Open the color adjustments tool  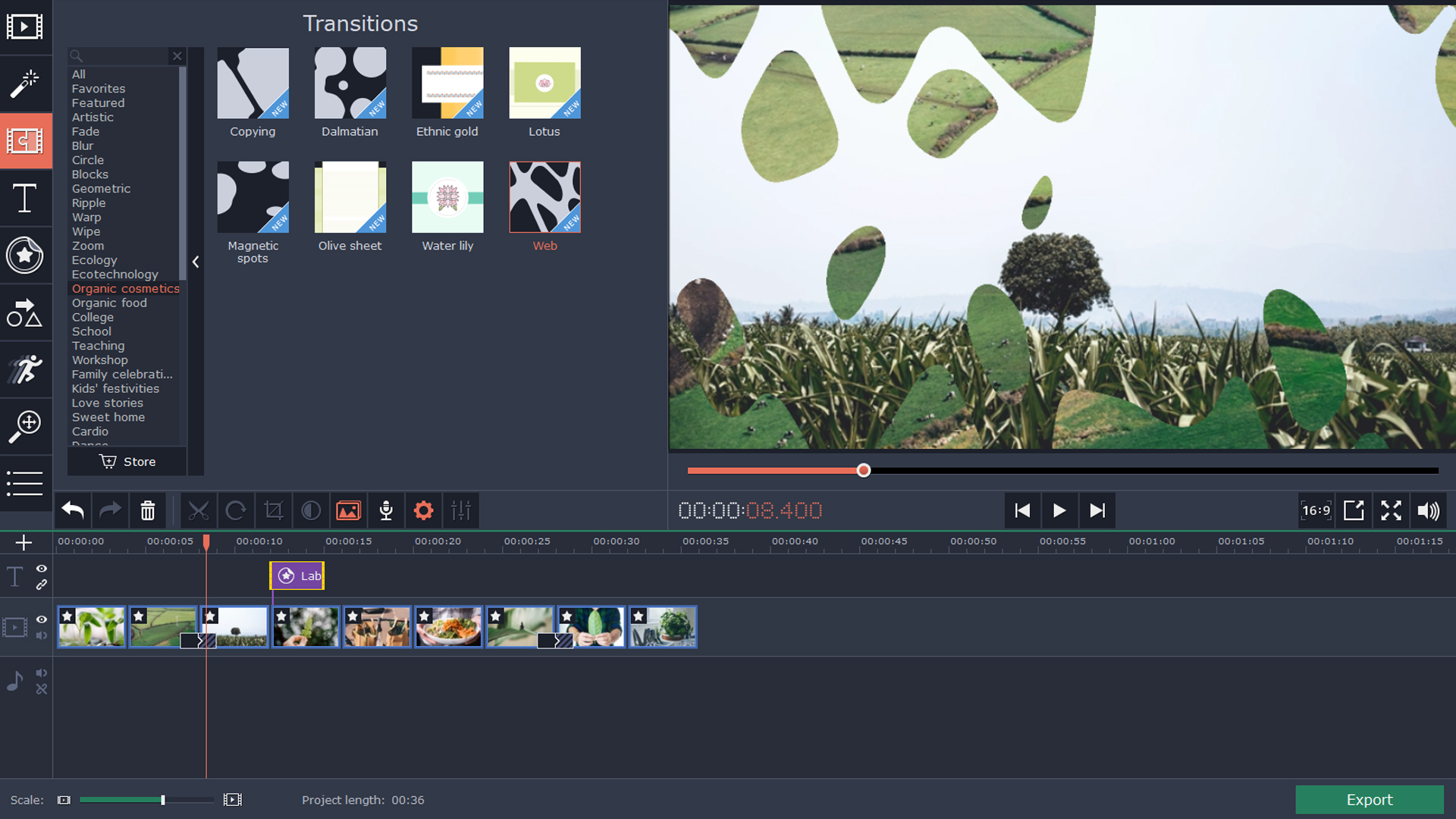click(311, 510)
